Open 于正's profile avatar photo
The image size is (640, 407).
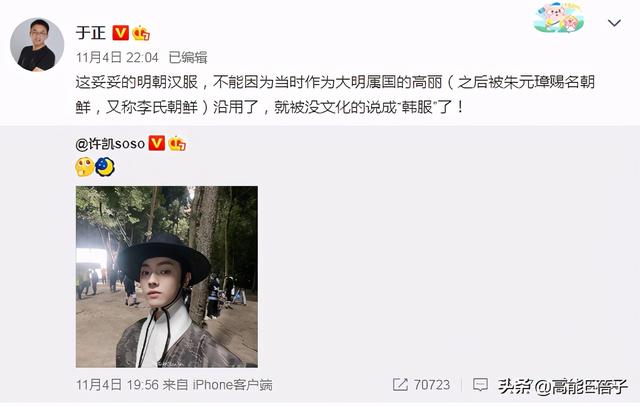click(37, 44)
